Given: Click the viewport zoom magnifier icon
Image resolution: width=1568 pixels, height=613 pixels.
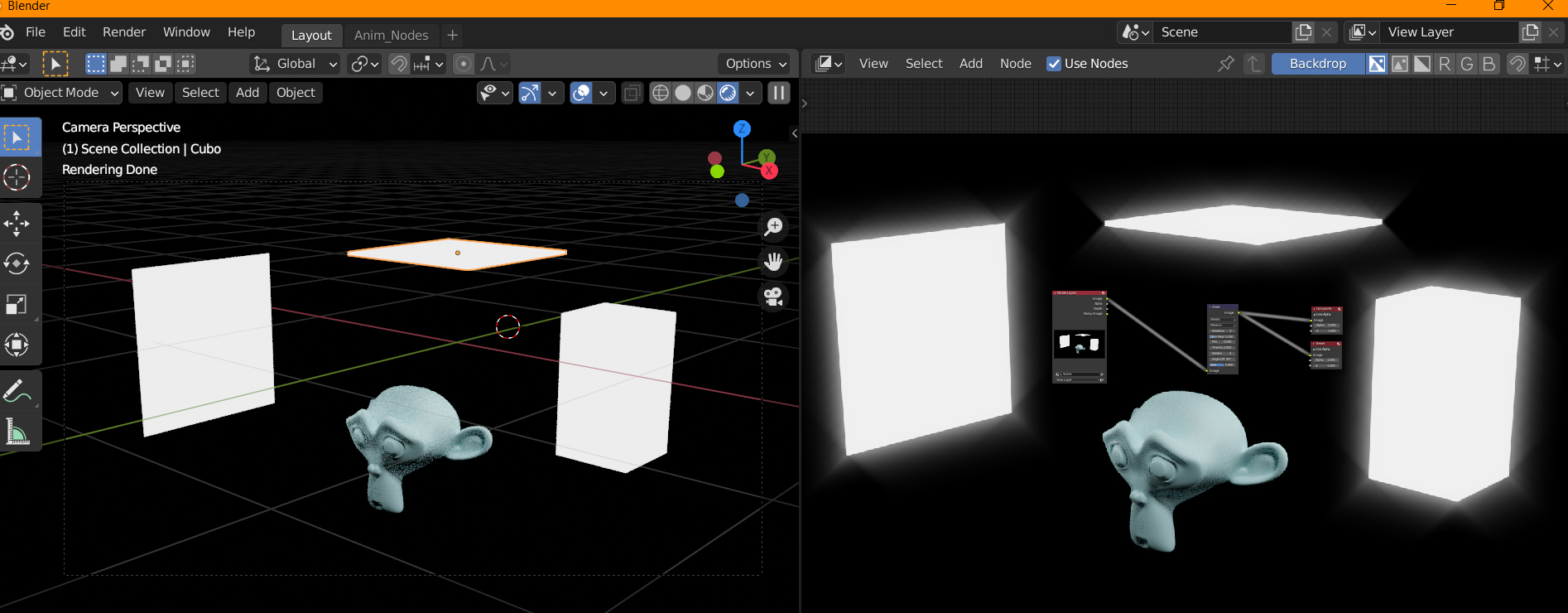Looking at the screenshot, I should (x=773, y=226).
